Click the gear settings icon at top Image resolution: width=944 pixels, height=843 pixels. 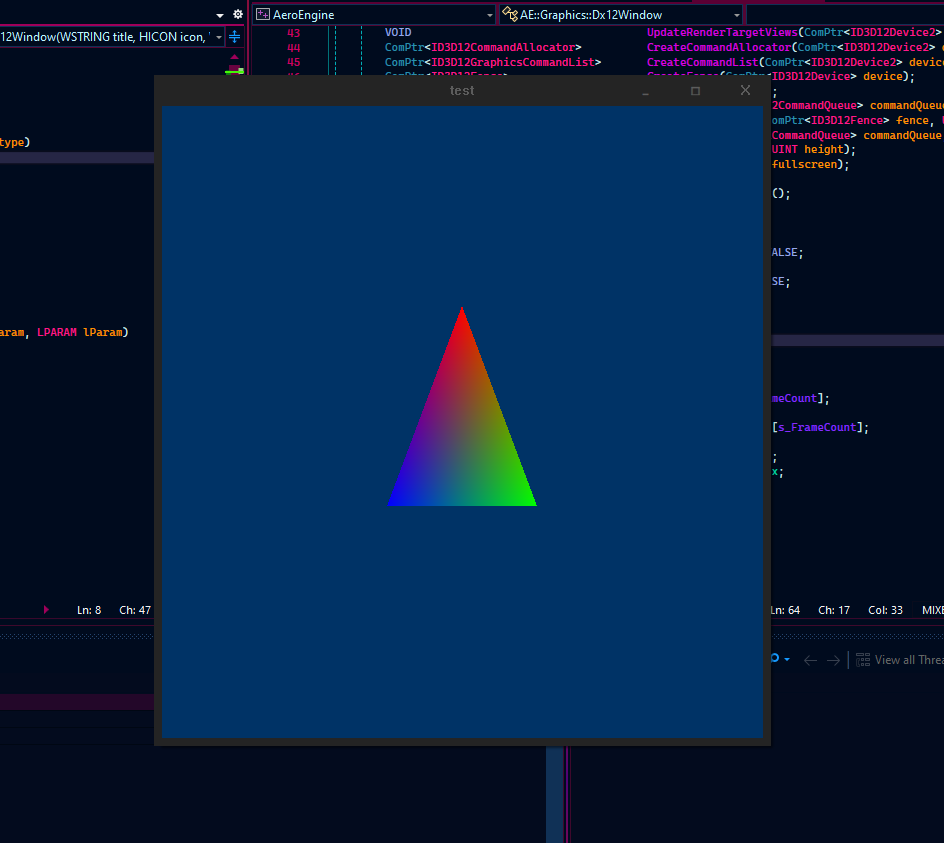238,15
